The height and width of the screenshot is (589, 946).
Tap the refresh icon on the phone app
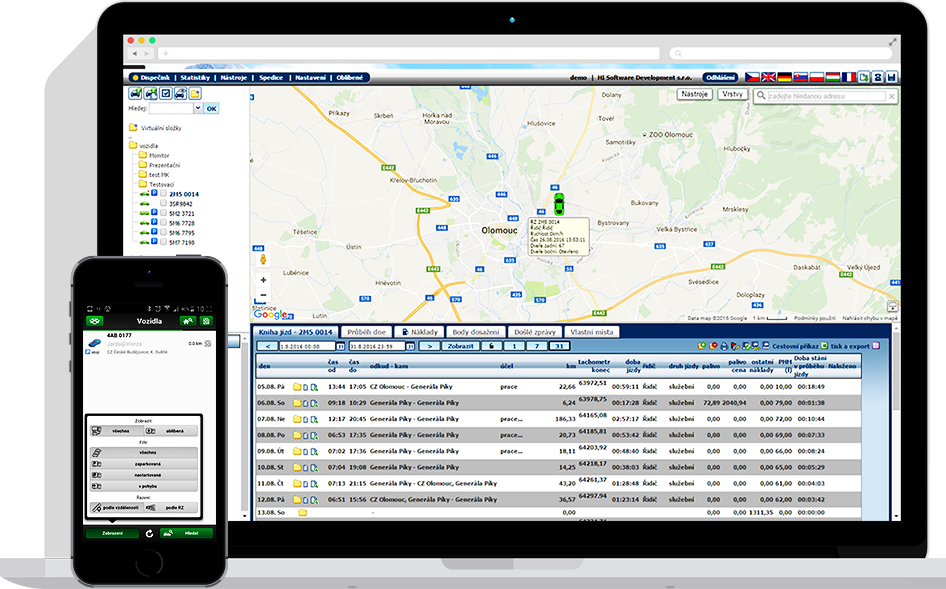[x=149, y=533]
